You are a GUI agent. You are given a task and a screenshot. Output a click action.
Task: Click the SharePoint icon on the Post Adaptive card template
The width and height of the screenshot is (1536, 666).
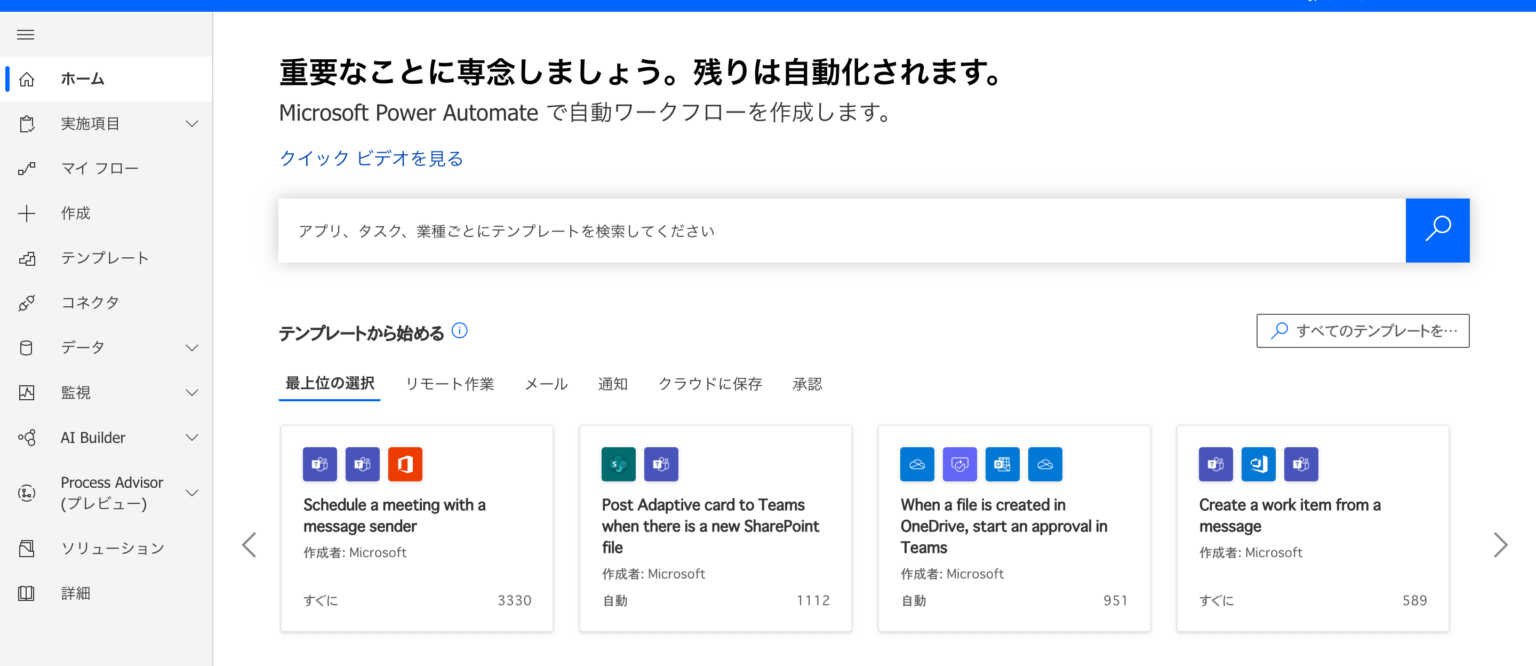[619, 464]
